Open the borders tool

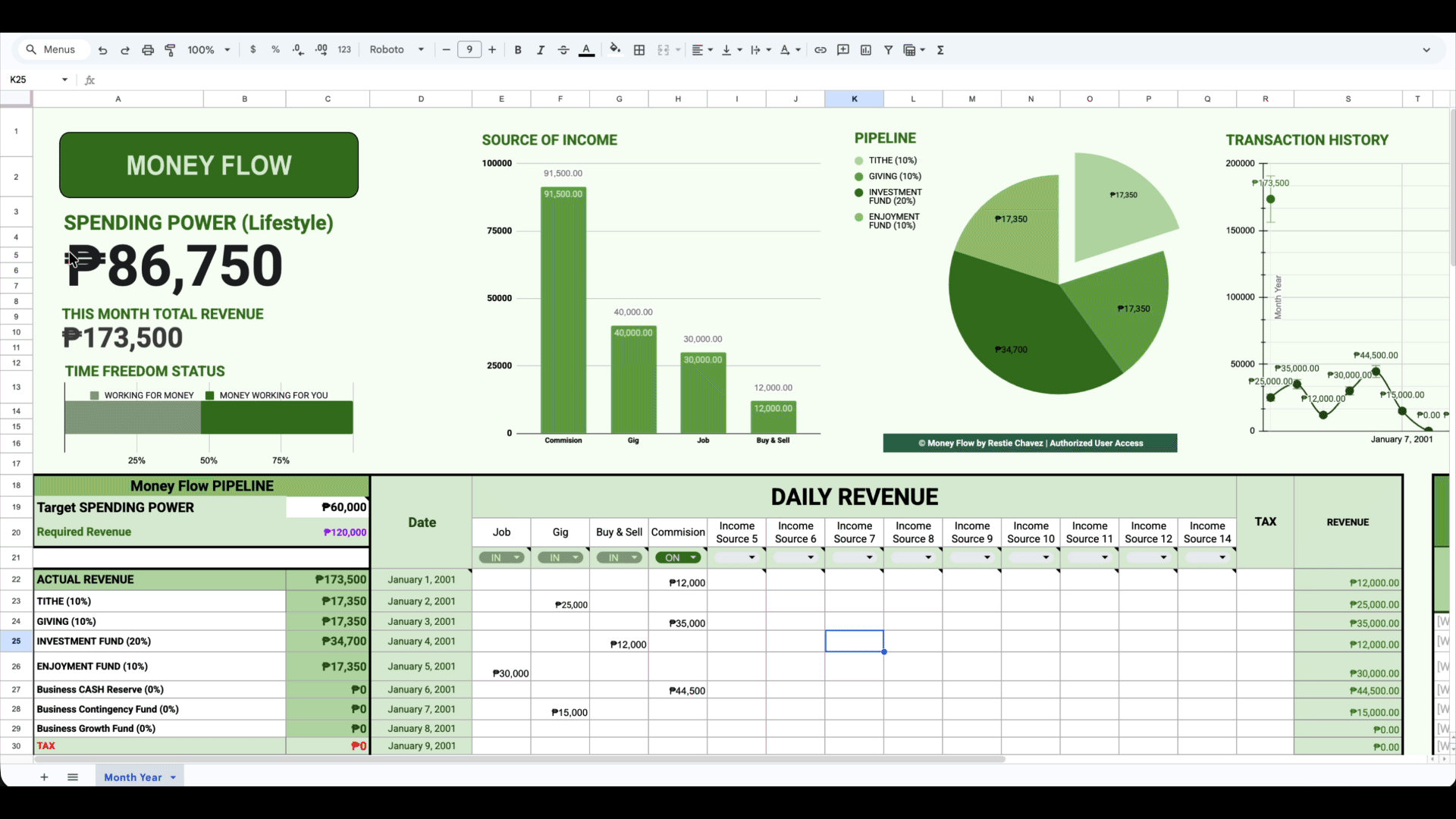tap(639, 50)
